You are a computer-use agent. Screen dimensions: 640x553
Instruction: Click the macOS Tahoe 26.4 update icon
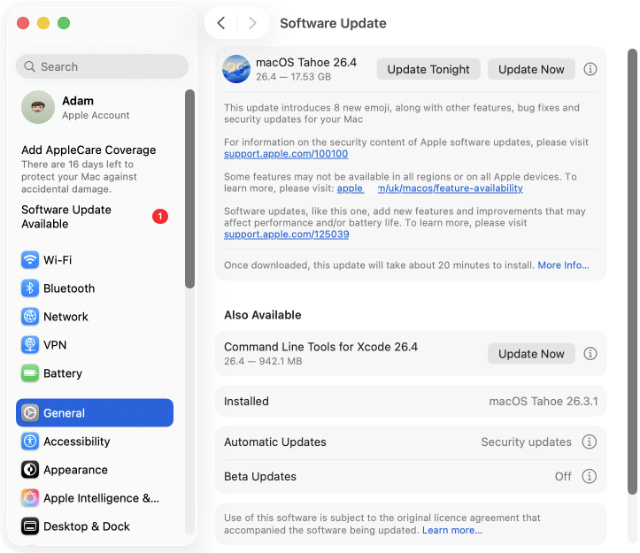point(236,69)
